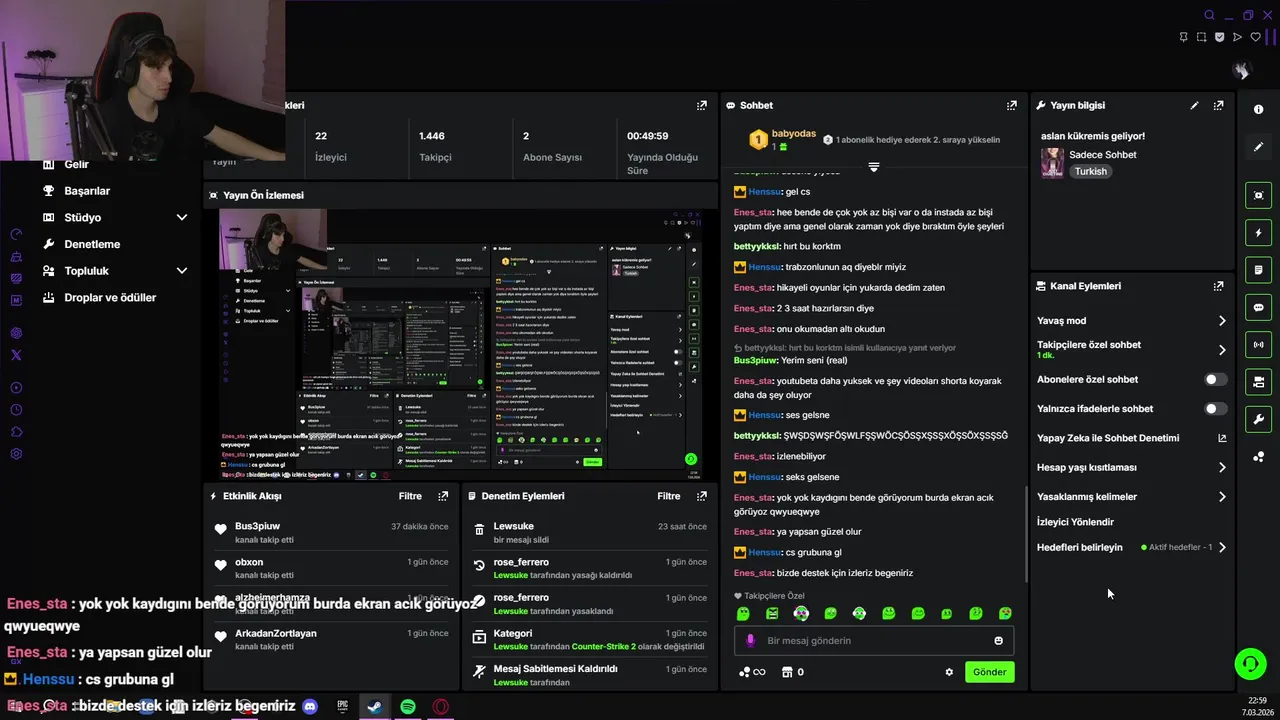The width and height of the screenshot is (1280, 720).
Task: Click username Bus3piuw in Etkinlik Akışı
Action: [x=257, y=526]
